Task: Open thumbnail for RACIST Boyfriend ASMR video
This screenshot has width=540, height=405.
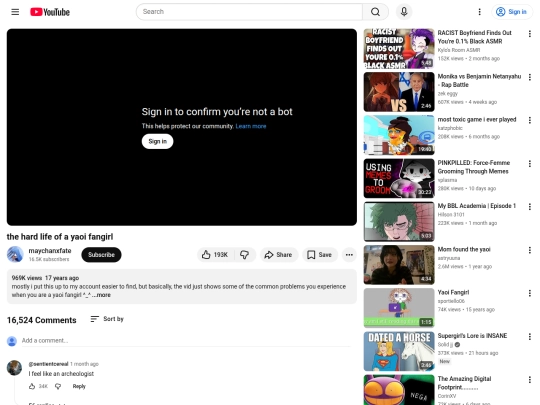Action: 399,49
